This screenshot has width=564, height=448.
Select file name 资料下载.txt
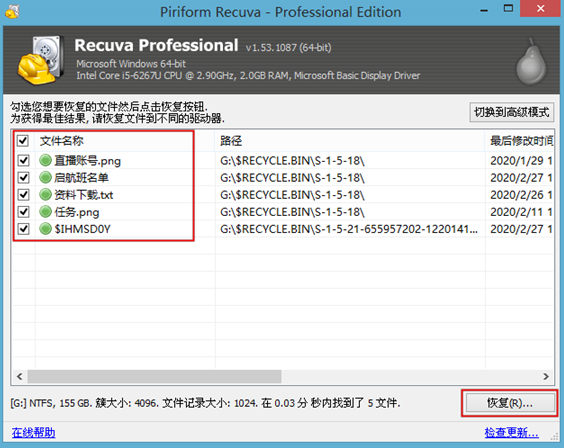[84, 195]
